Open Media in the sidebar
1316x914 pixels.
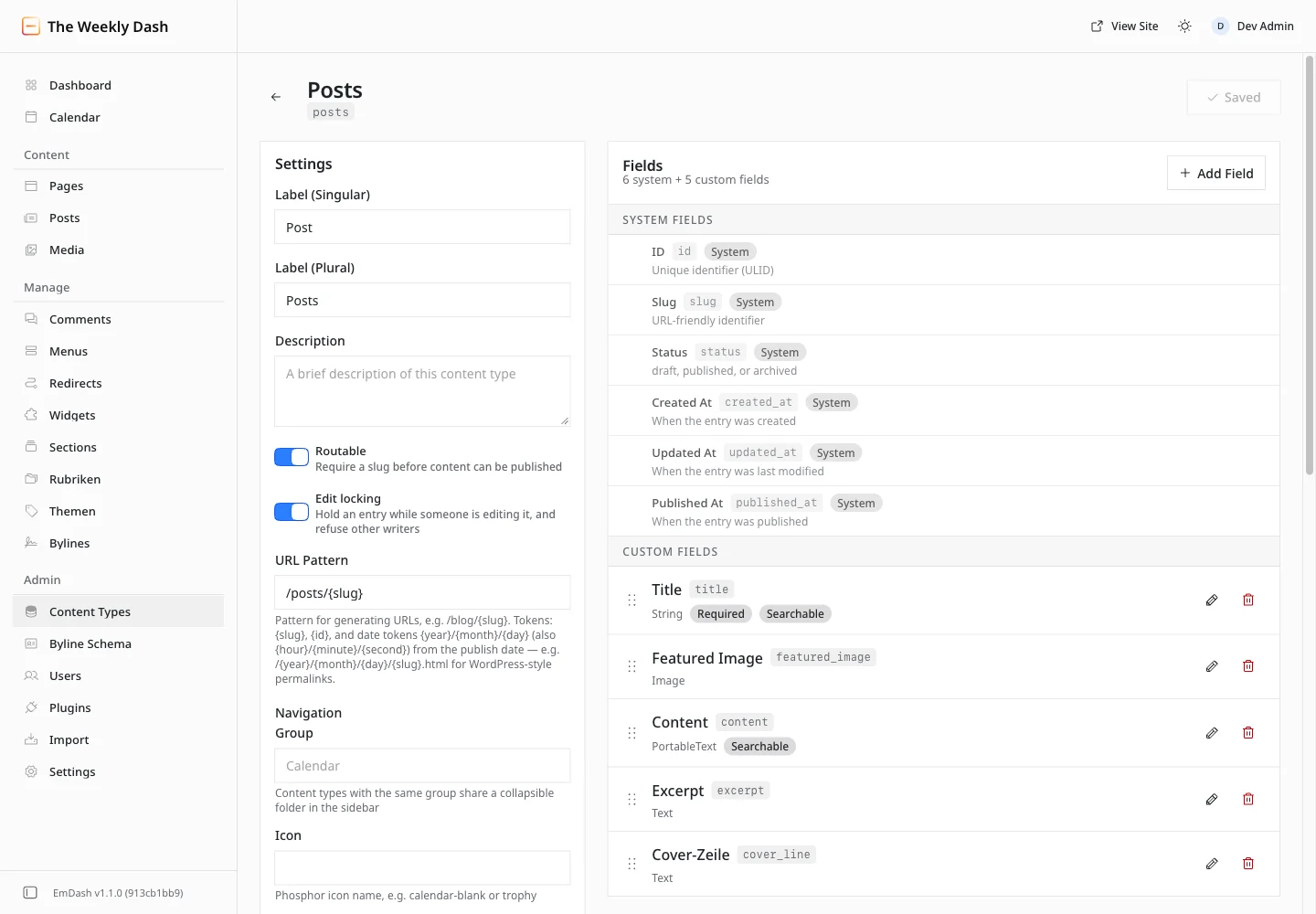(119, 250)
